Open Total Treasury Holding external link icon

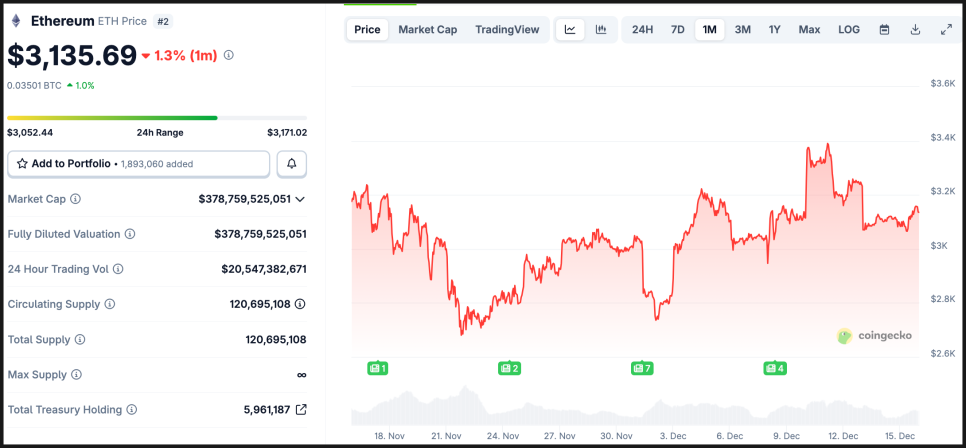(x=301, y=409)
